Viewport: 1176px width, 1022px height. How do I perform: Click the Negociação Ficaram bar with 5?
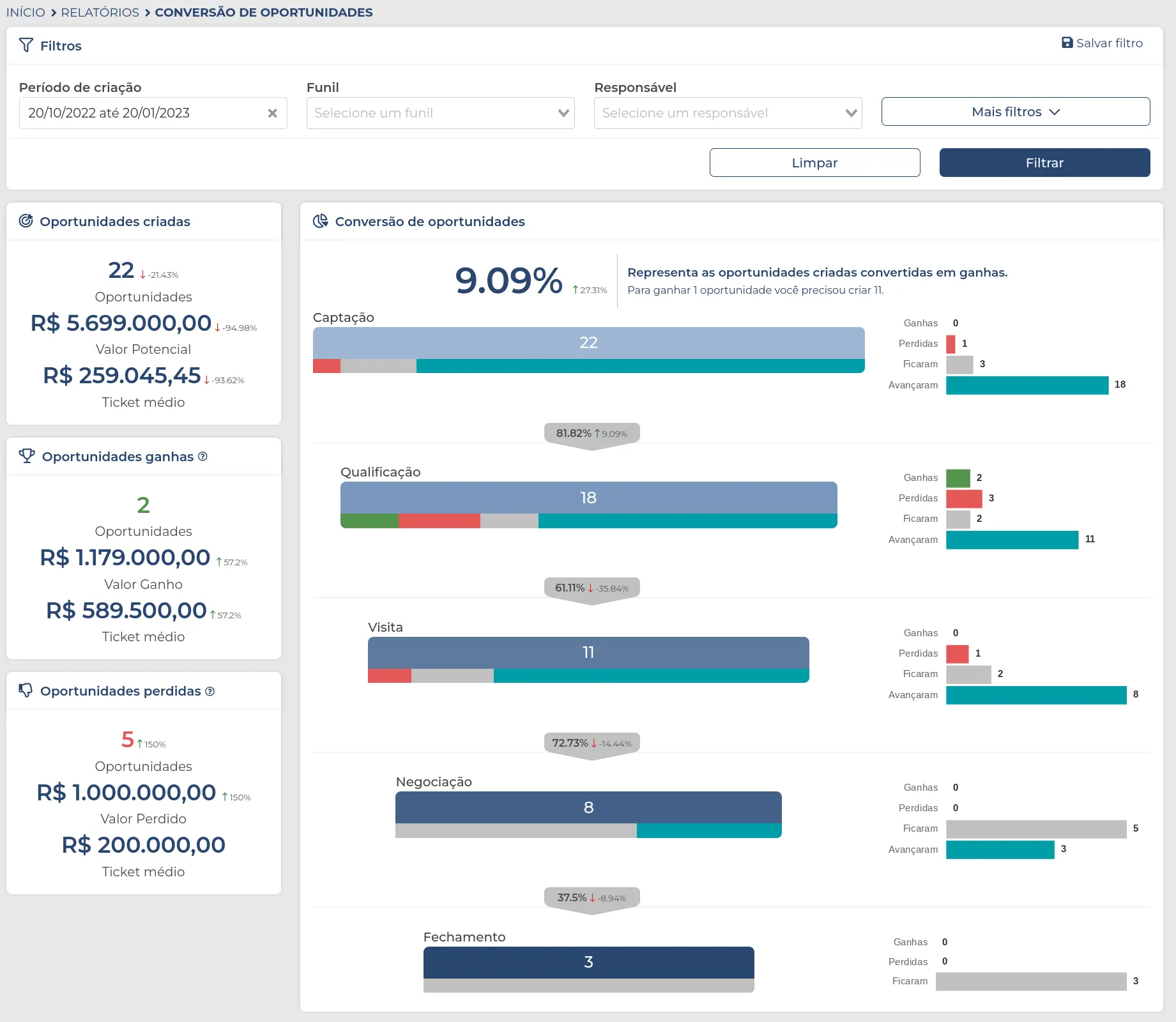click(x=1036, y=829)
